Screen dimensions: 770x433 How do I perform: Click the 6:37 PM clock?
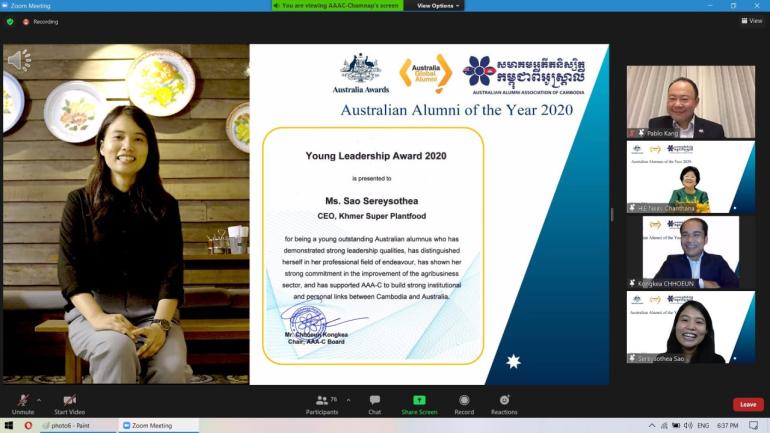pyautogui.click(x=727, y=426)
